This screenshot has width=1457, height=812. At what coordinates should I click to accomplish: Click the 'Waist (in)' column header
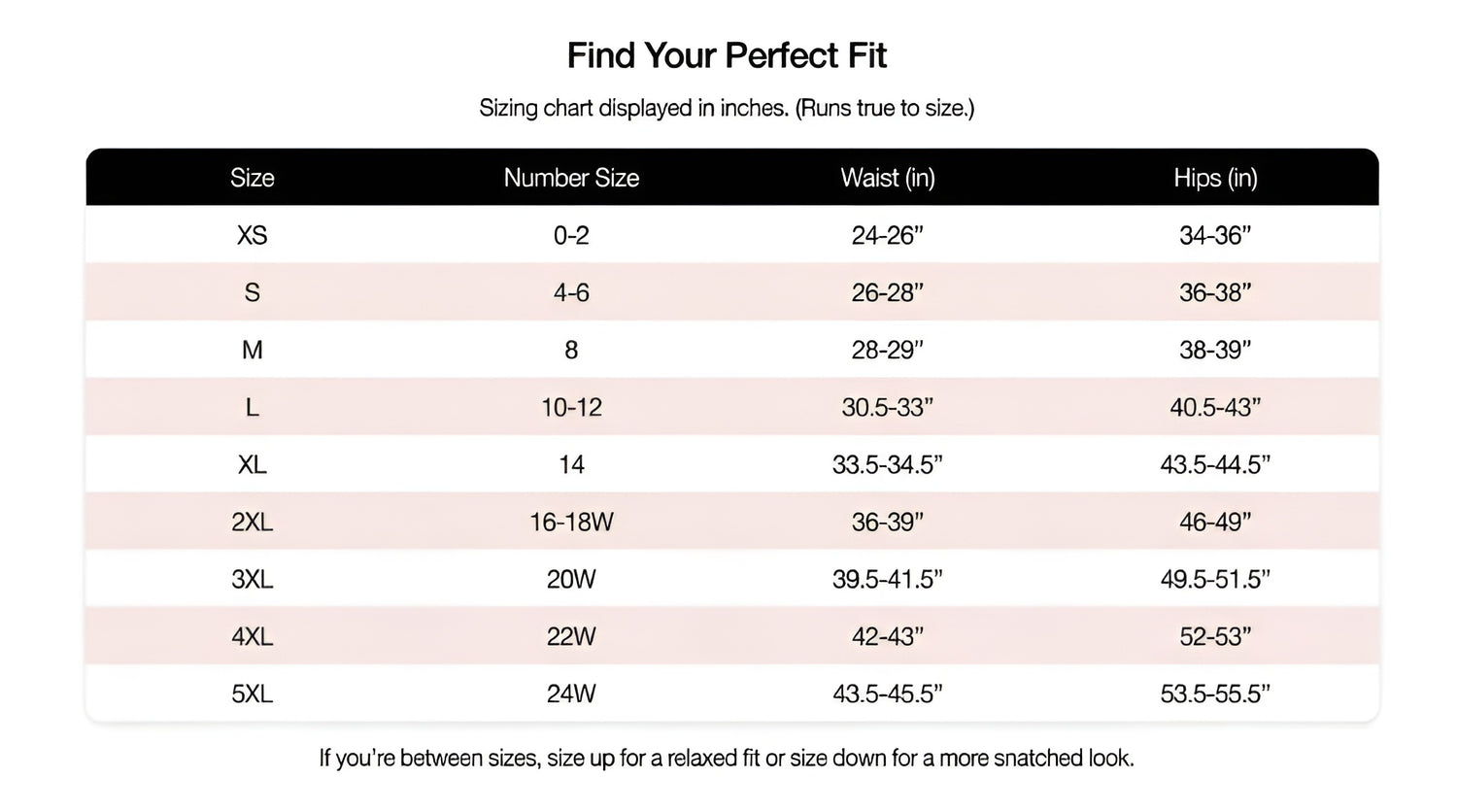point(887,178)
